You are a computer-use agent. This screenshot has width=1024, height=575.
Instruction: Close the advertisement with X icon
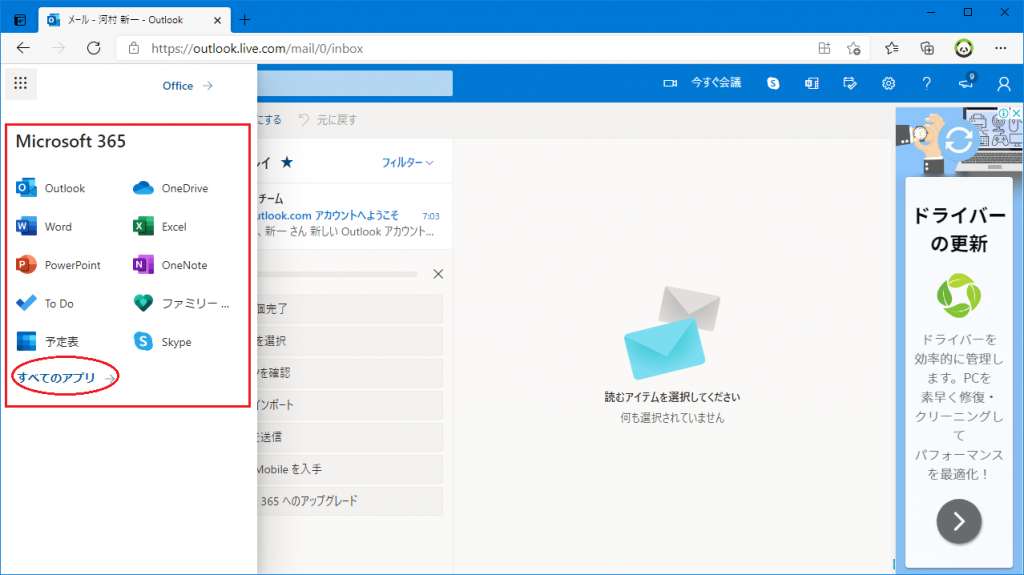coord(1016,113)
